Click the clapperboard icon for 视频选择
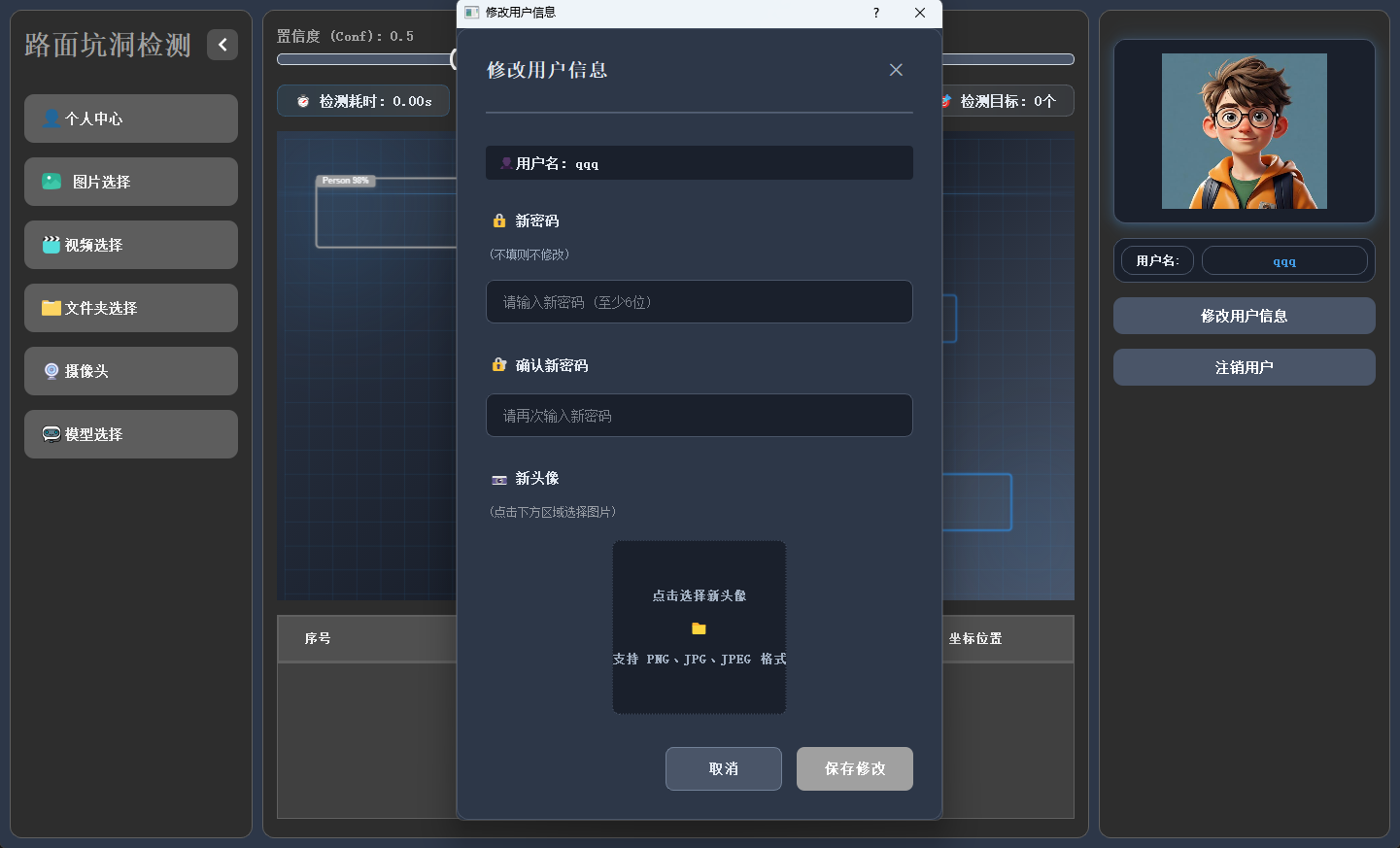Screen dimensions: 1400x848 [x=51, y=245]
